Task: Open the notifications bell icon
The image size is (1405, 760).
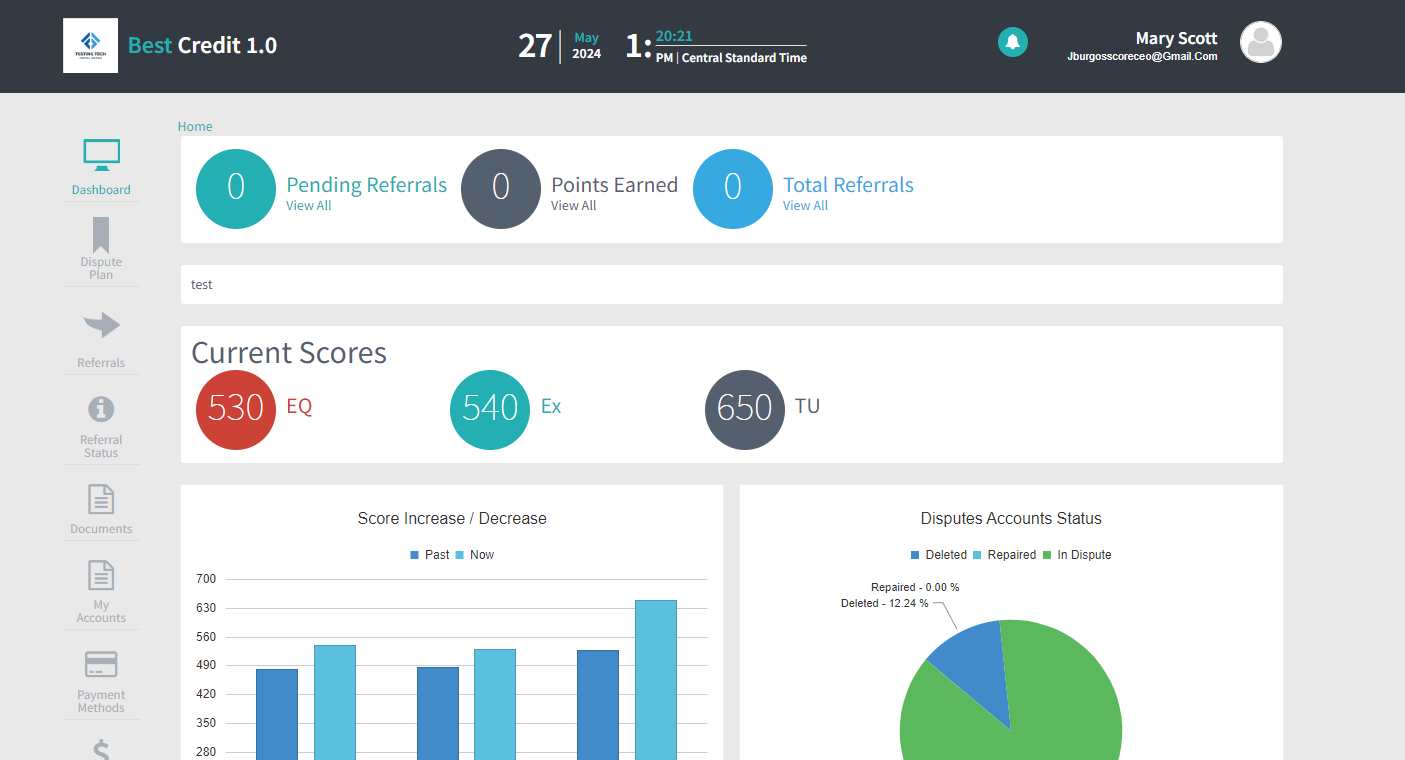Action: click(x=1013, y=42)
